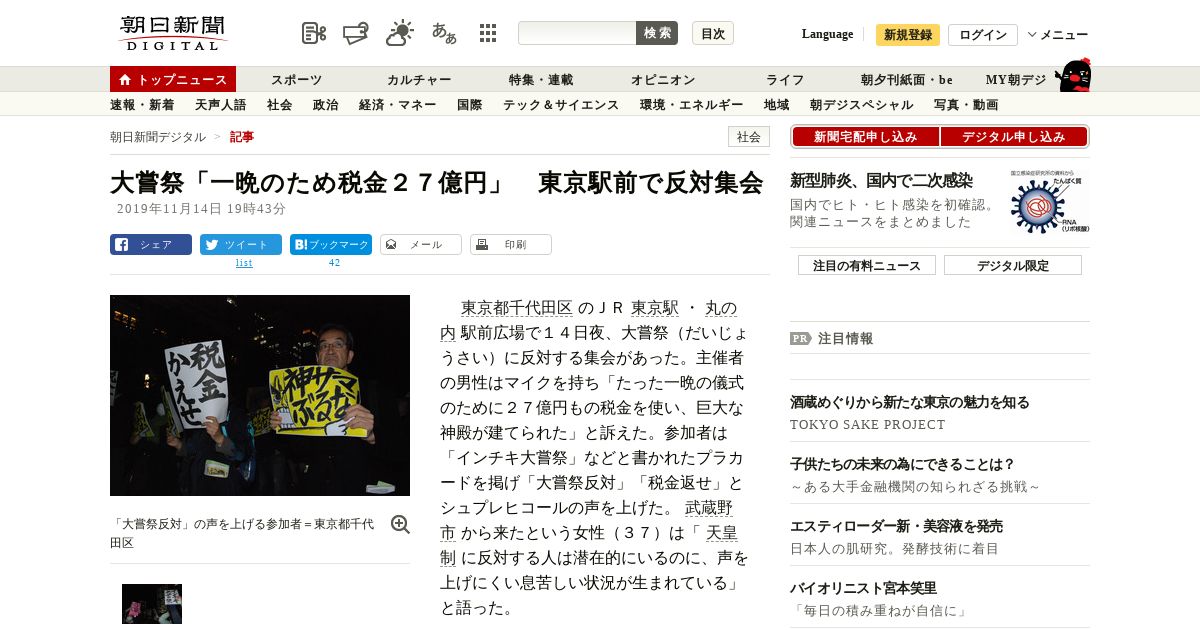Open the coronavirus illustration thumbnail
The width and height of the screenshot is (1200, 630).
click(x=1049, y=203)
